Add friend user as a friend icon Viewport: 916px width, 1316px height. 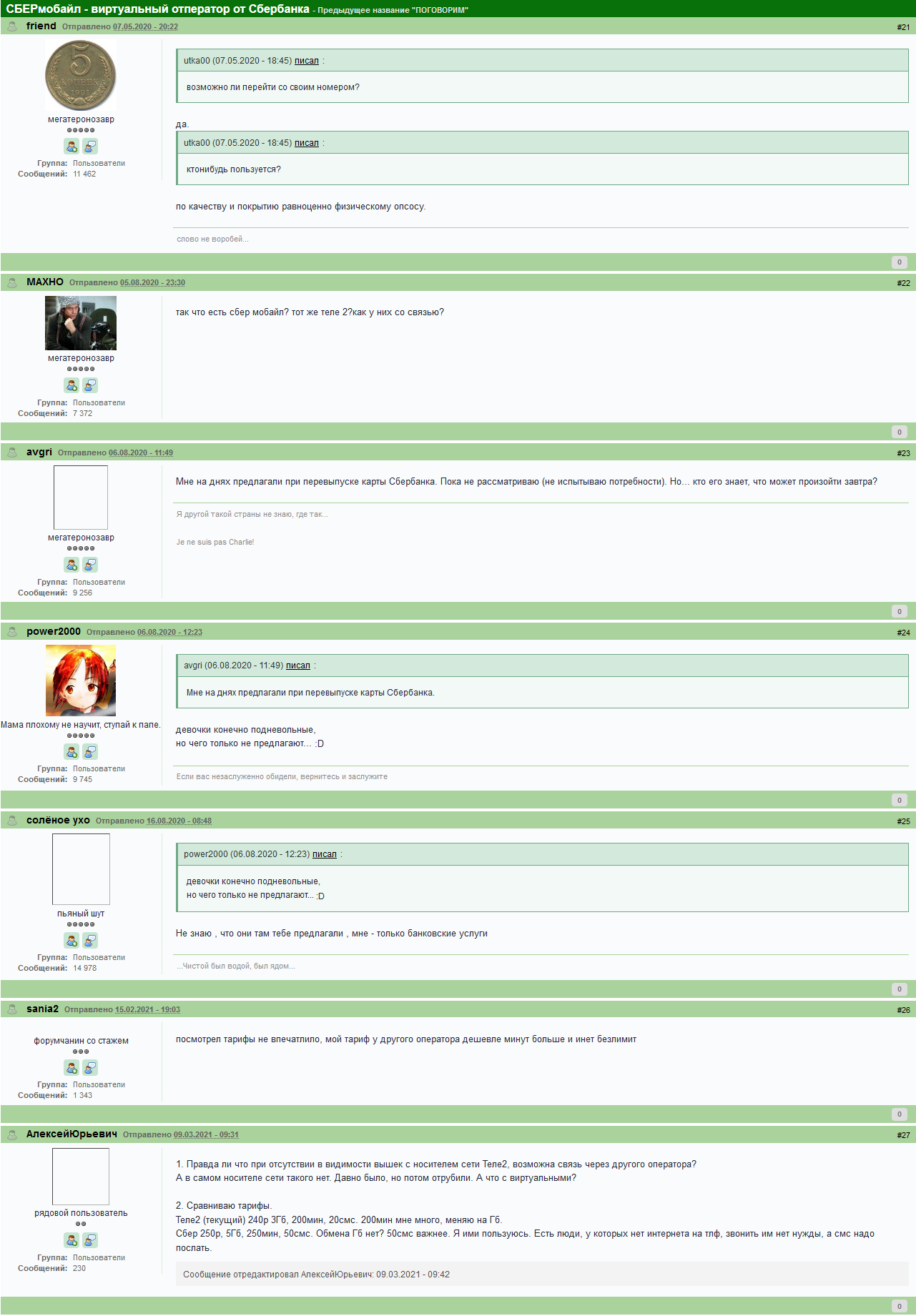[72, 147]
